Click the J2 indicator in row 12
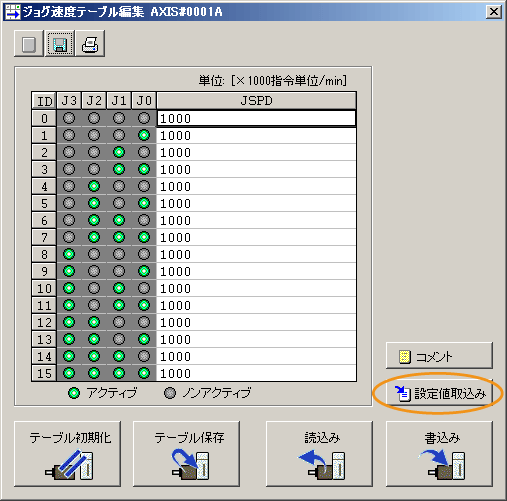 point(94,322)
